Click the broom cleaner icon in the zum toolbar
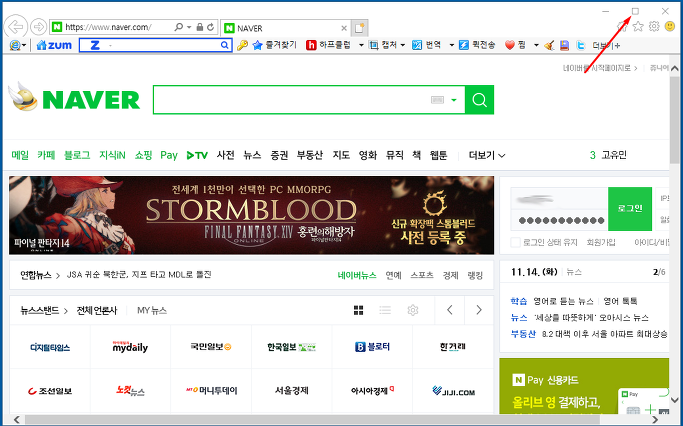 click(x=549, y=45)
